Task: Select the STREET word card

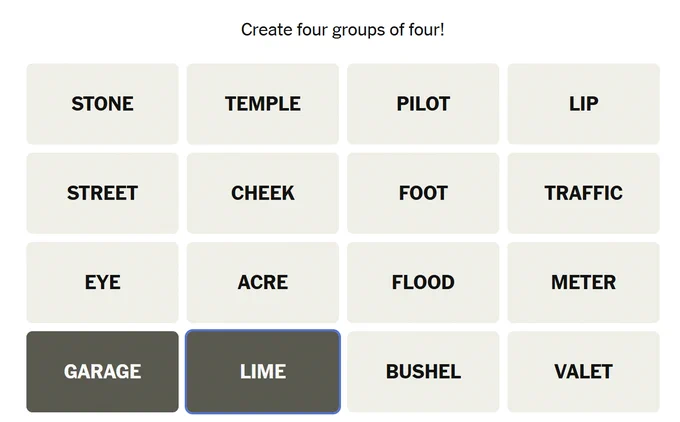Action: [102, 193]
